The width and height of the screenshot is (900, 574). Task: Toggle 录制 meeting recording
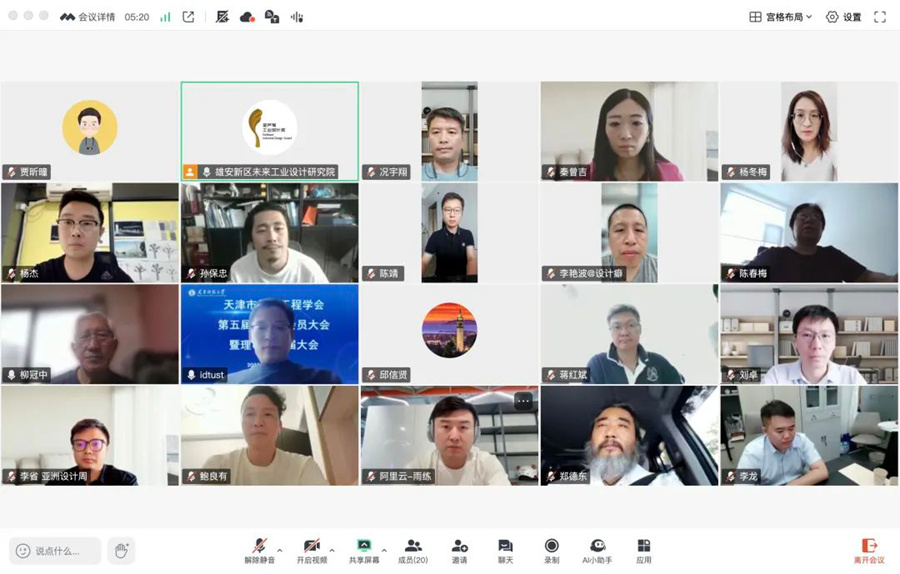click(551, 550)
